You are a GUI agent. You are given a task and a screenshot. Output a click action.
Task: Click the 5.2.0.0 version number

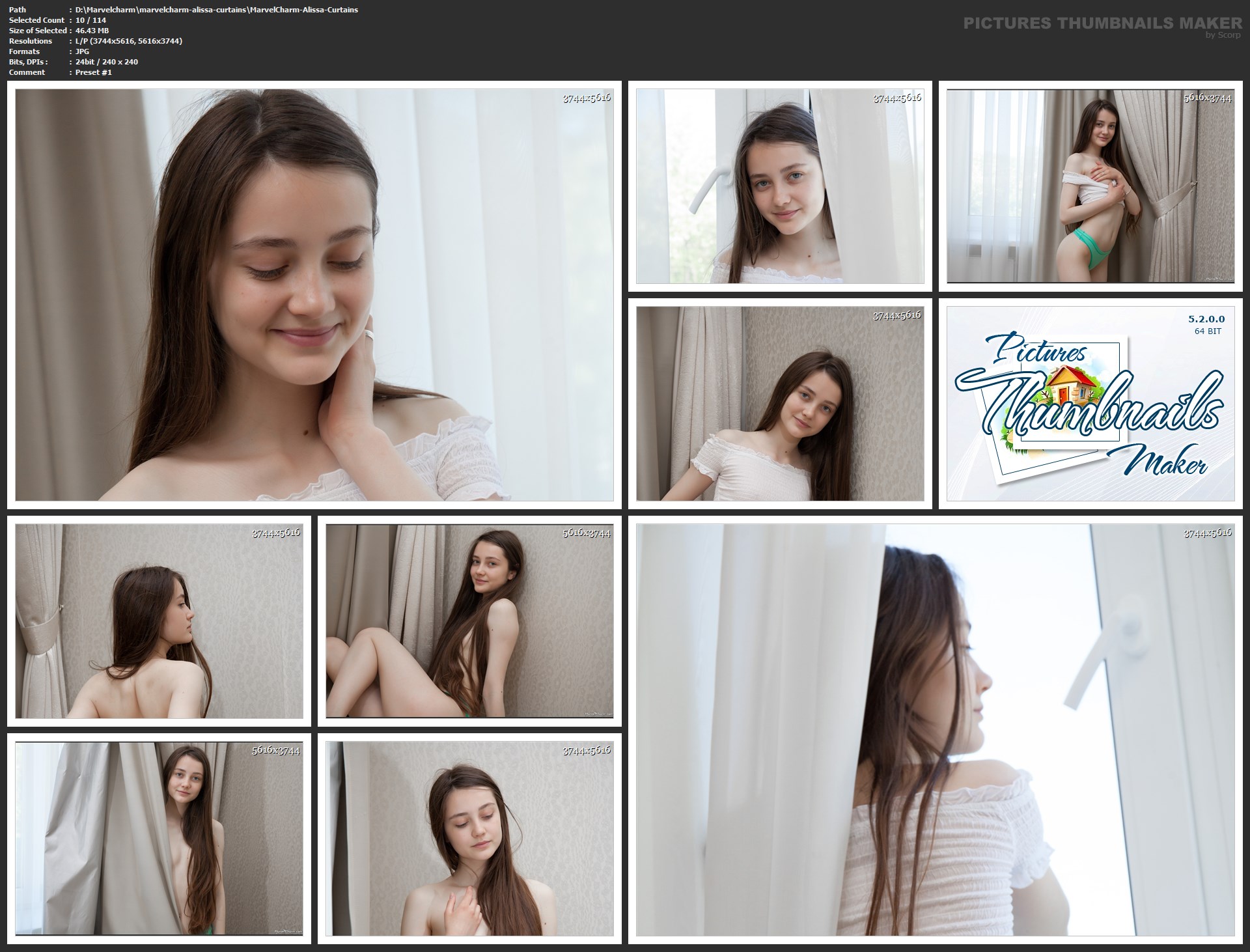coord(1206,319)
